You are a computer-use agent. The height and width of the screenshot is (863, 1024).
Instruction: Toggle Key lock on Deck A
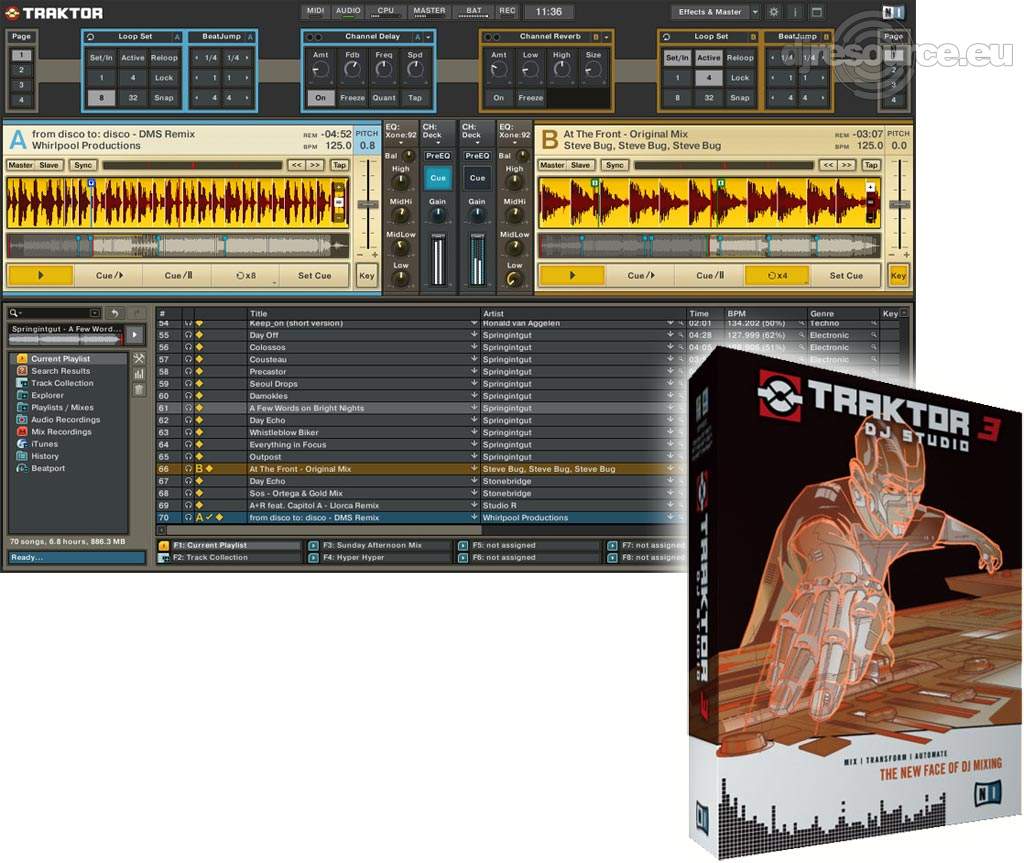point(366,275)
